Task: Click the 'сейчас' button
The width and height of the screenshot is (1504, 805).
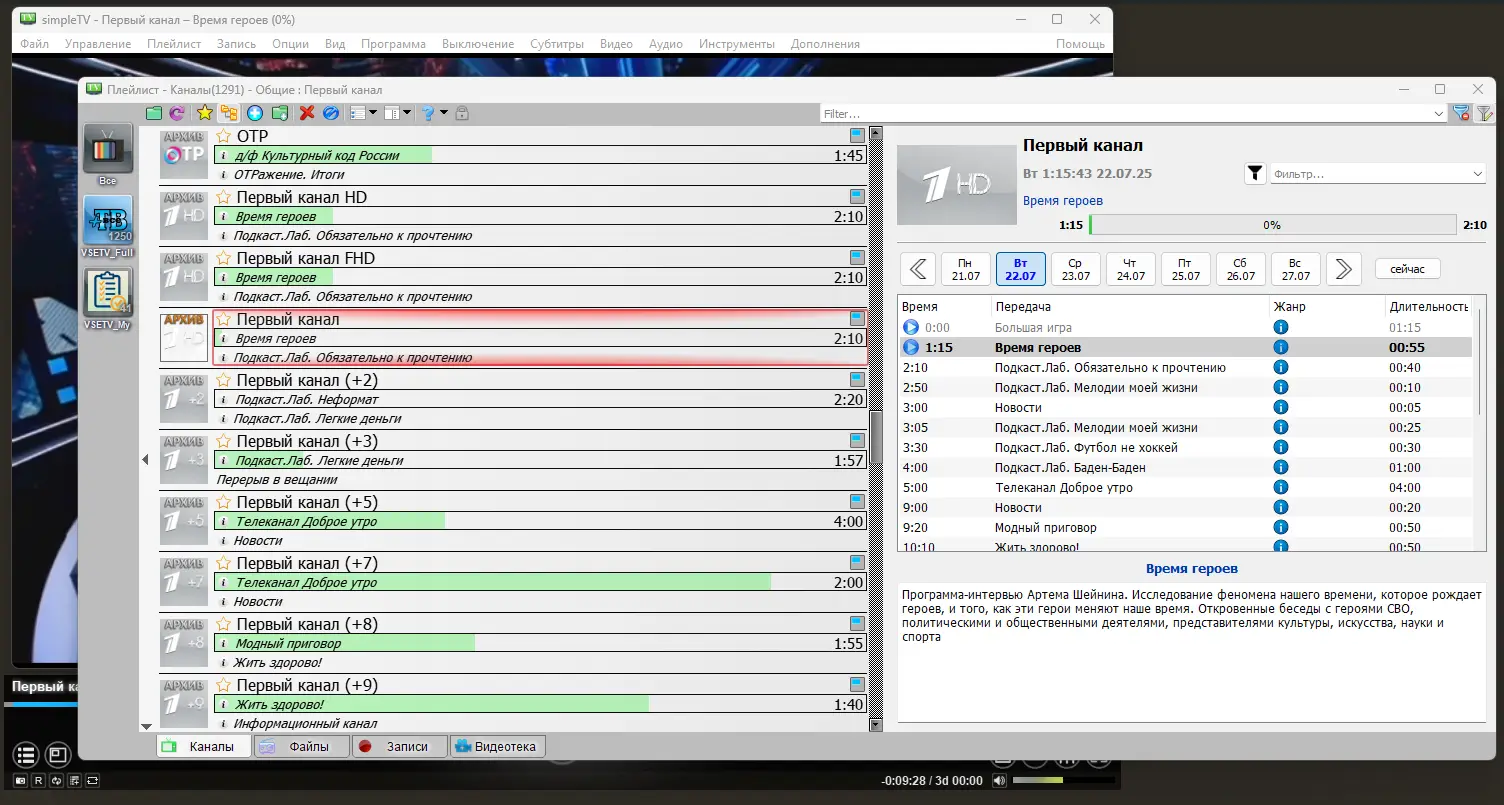Action: [x=1407, y=269]
